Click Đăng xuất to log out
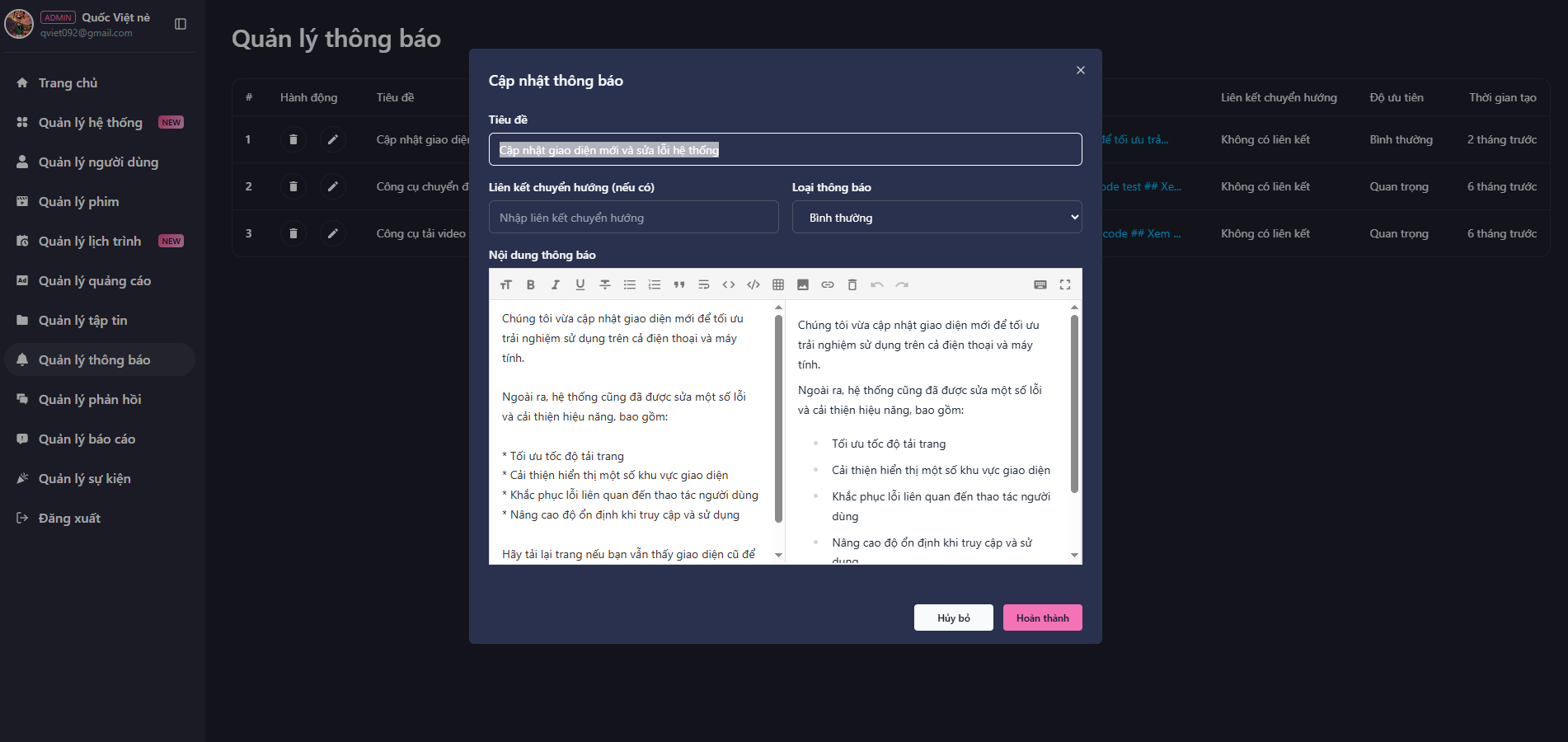 pos(100,518)
